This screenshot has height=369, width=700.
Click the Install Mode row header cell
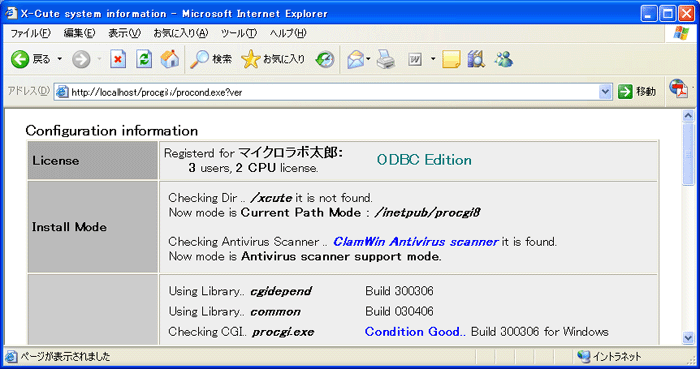pos(92,227)
